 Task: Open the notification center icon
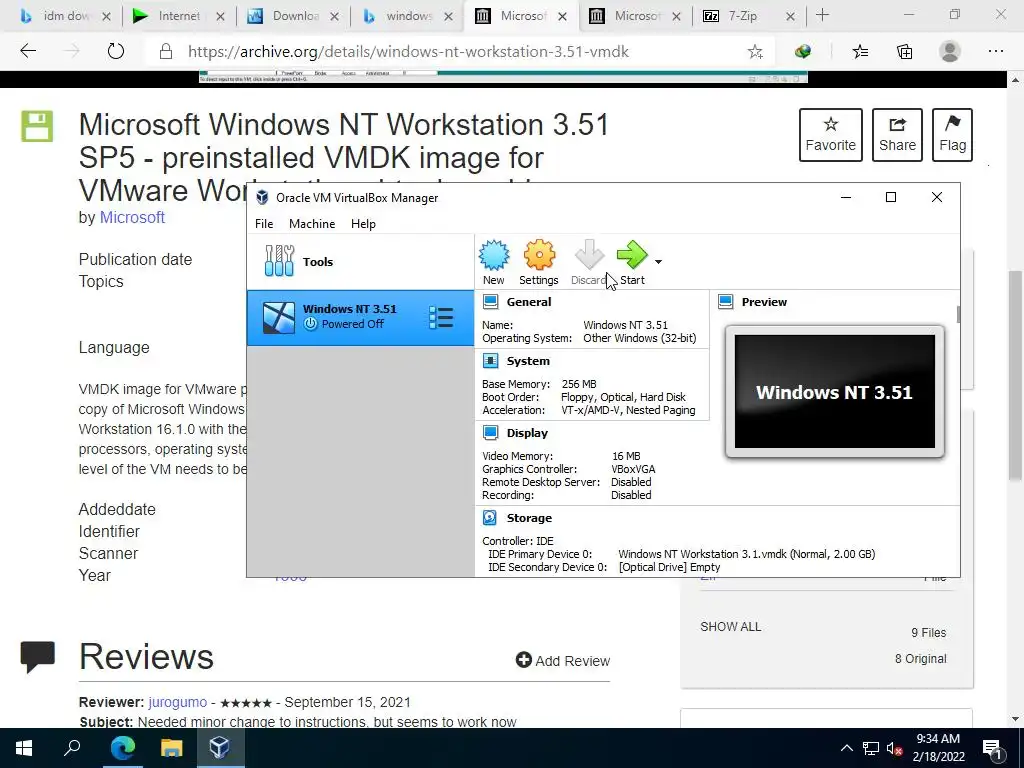pyautogui.click(x=992, y=748)
